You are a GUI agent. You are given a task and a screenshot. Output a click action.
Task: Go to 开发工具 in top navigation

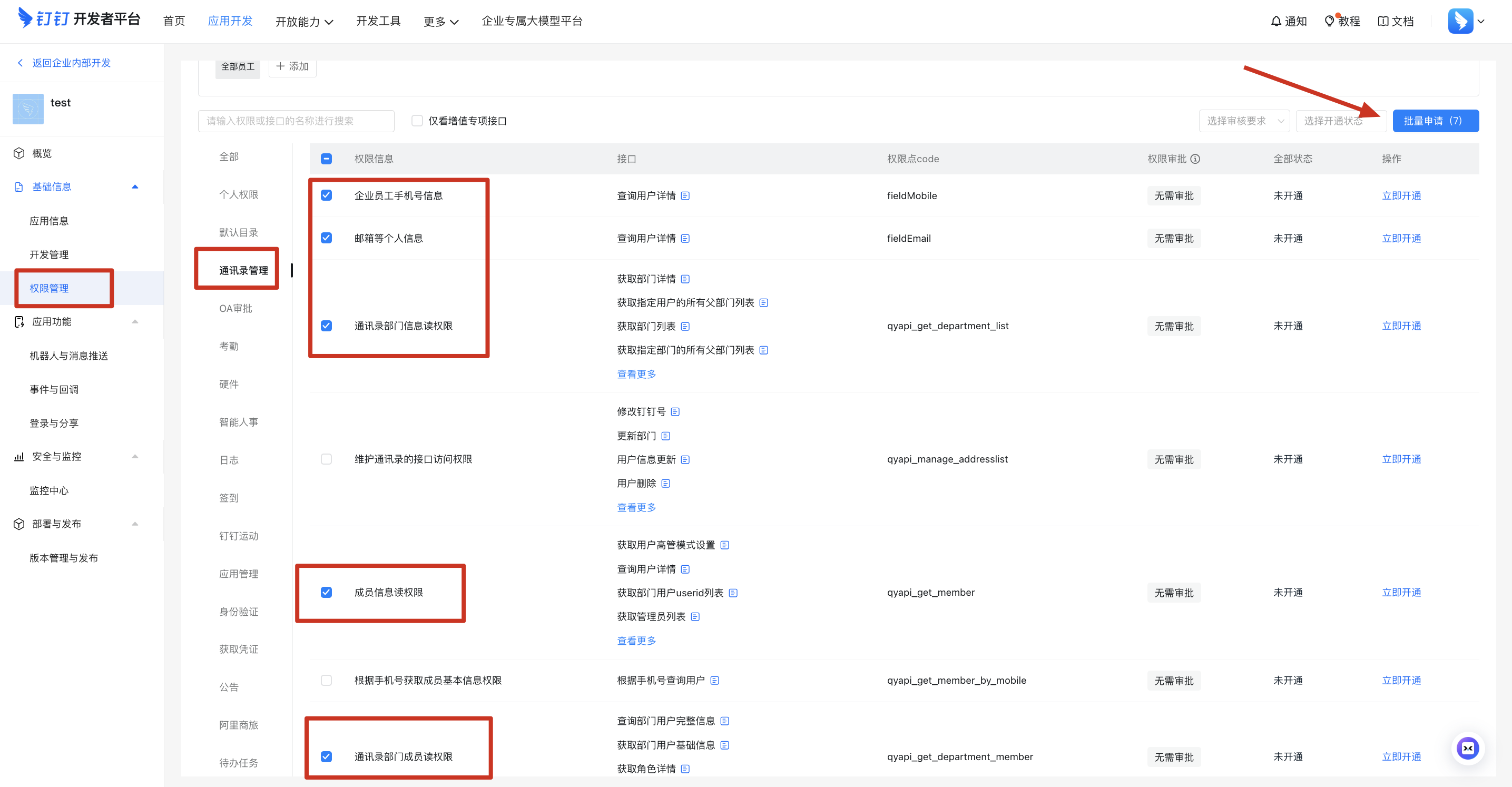[x=378, y=21]
